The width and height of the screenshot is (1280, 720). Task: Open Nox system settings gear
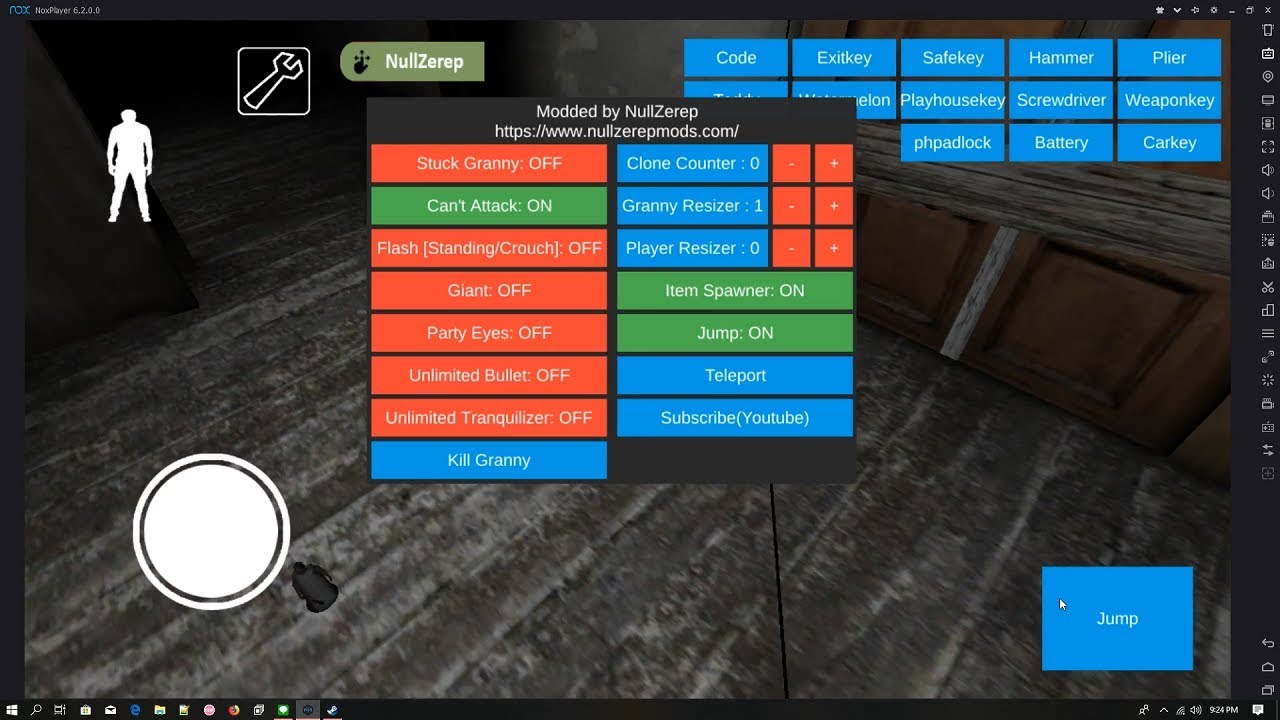(x=1214, y=10)
